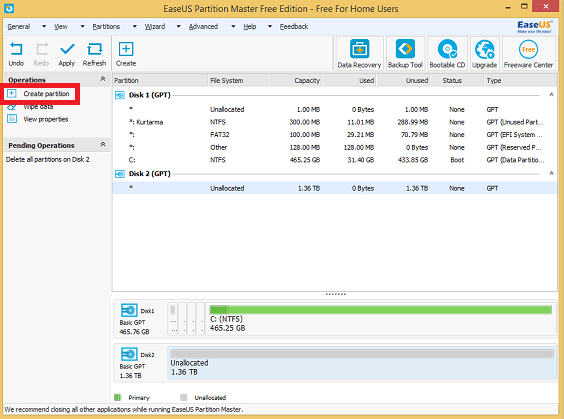The height and width of the screenshot is (419, 564).
Task: Expand the dropdown arrow after Wizard
Action: tap(178, 26)
